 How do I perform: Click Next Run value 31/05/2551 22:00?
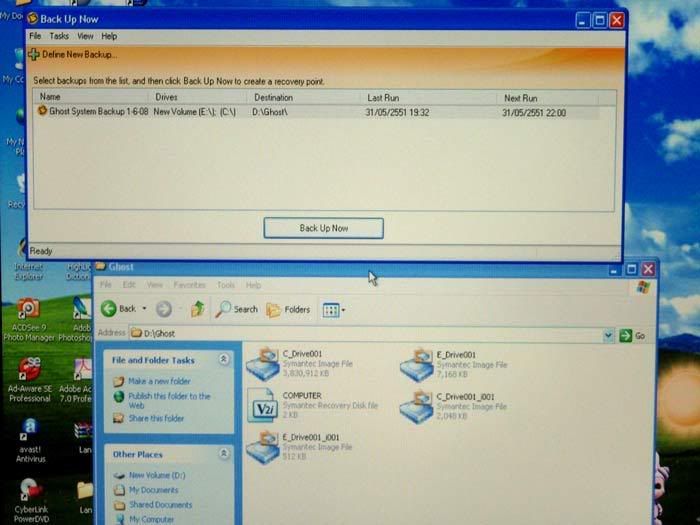pos(534,113)
